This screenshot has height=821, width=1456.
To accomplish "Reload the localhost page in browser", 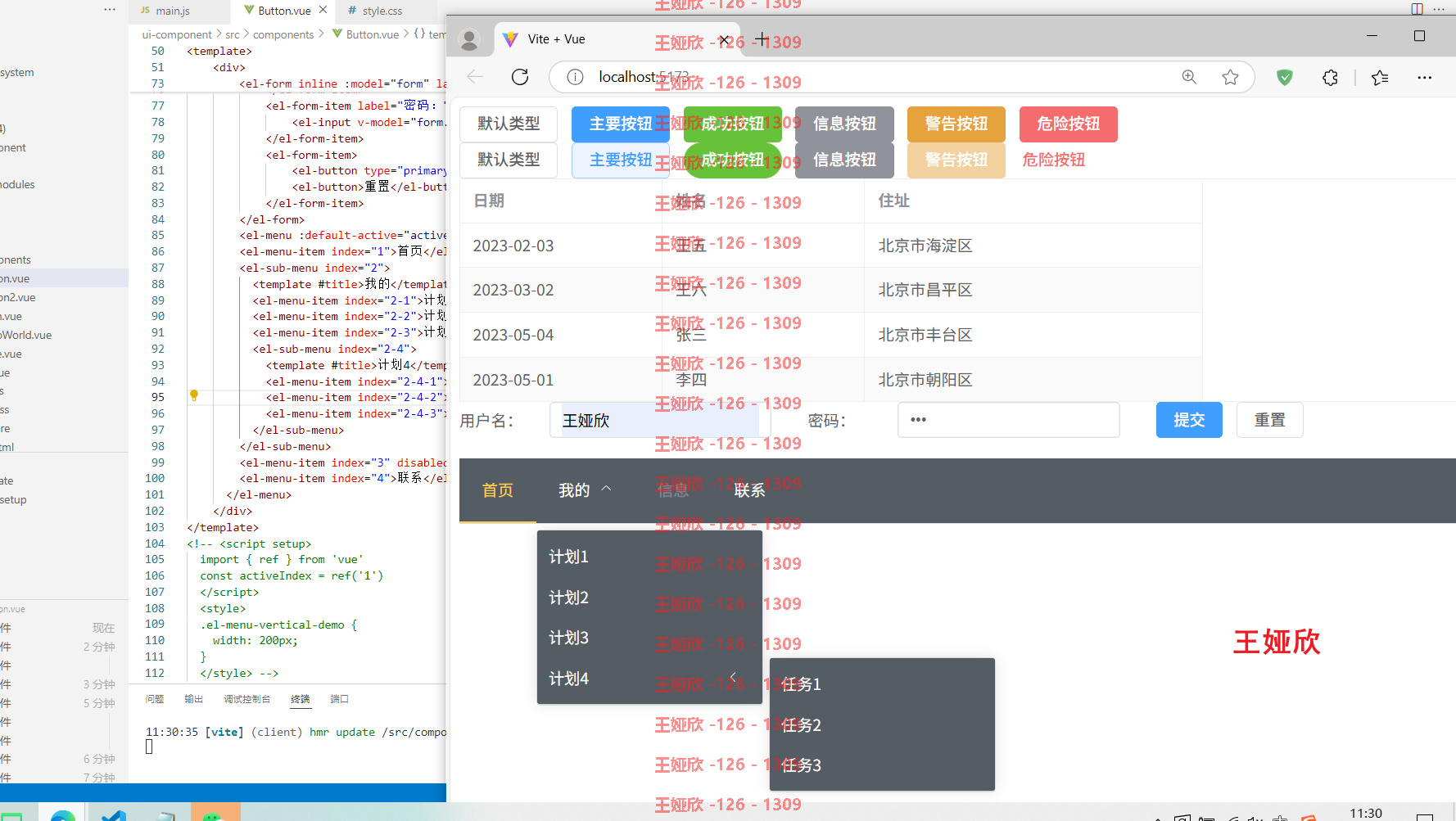I will [x=520, y=77].
